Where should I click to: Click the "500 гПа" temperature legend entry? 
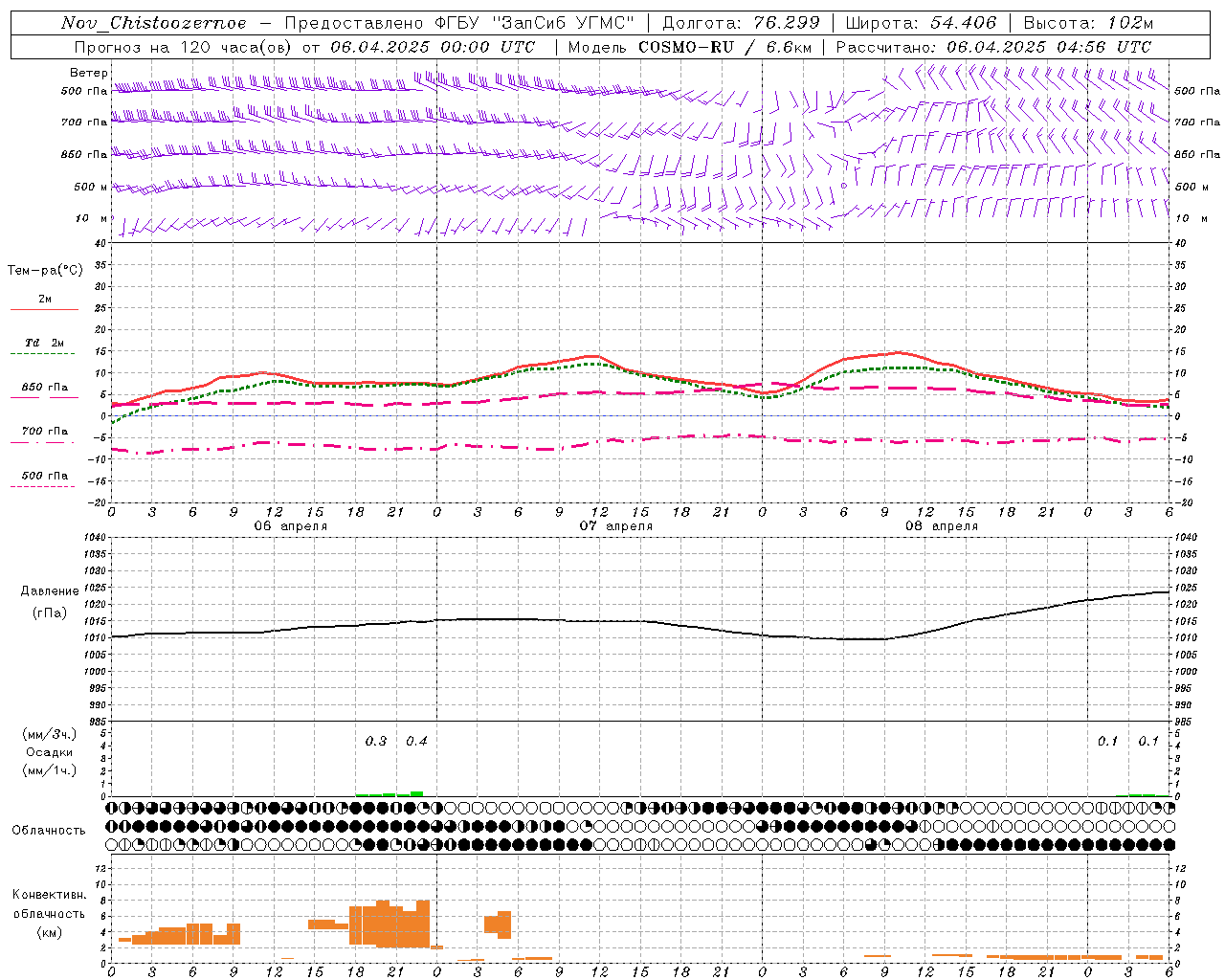45,476
